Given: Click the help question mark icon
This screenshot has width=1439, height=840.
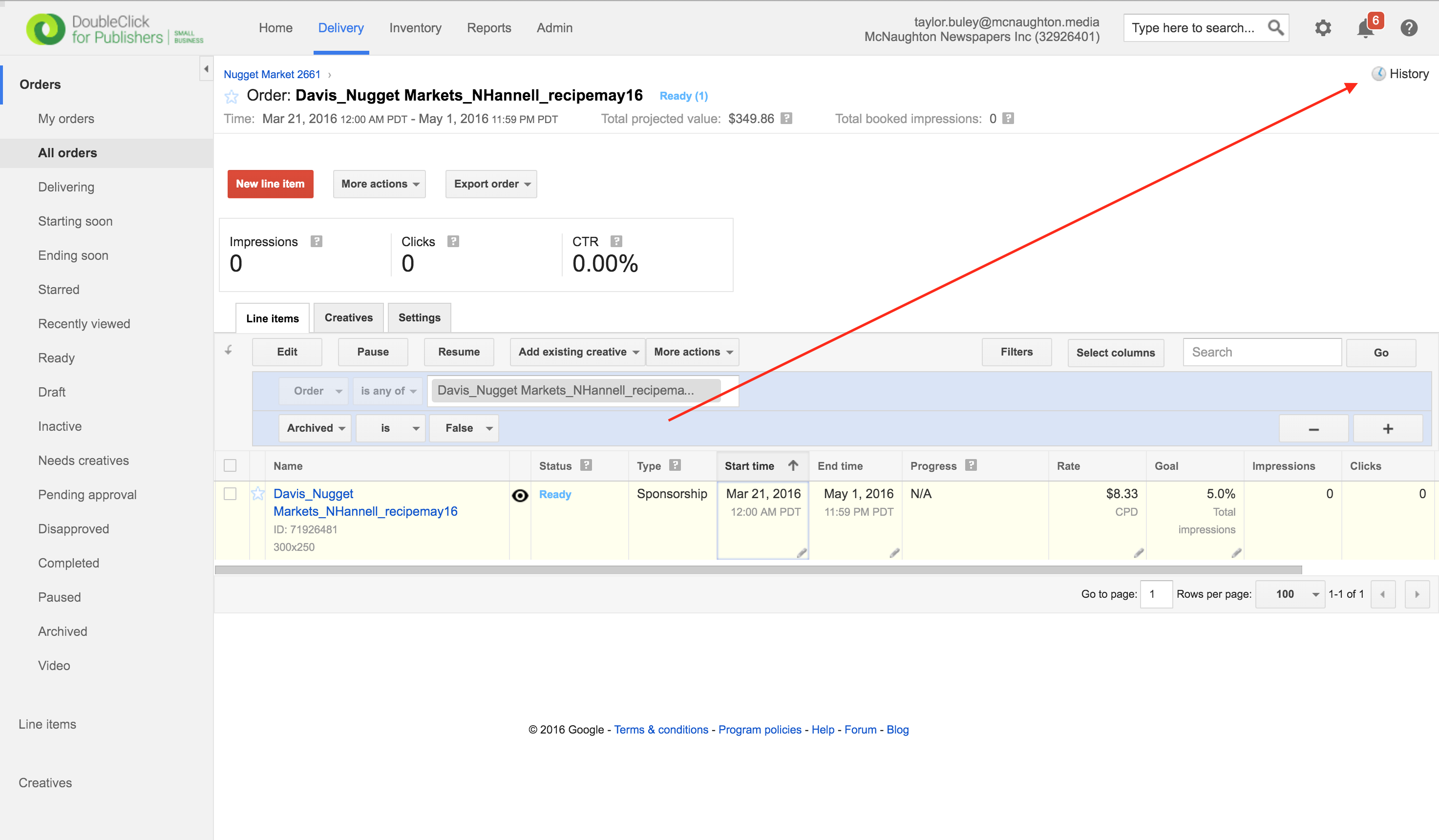Looking at the screenshot, I should tap(1409, 28).
